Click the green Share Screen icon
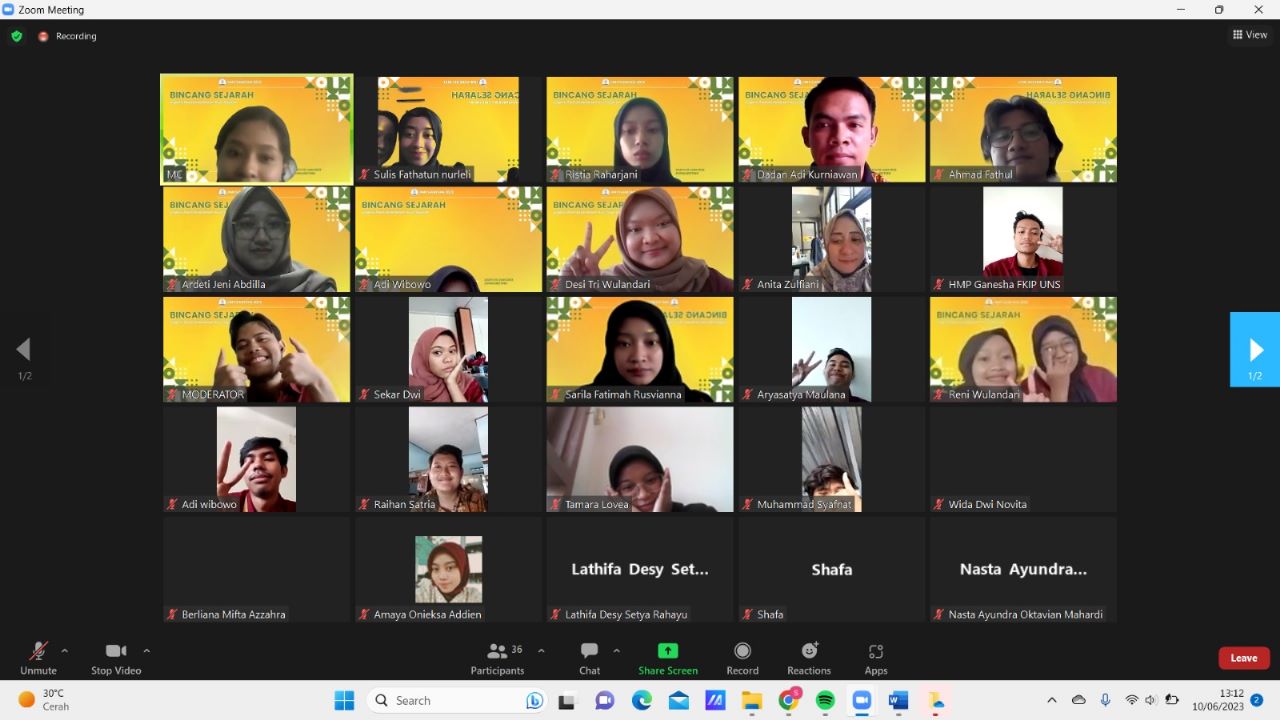The image size is (1280, 720). (668, 651)
